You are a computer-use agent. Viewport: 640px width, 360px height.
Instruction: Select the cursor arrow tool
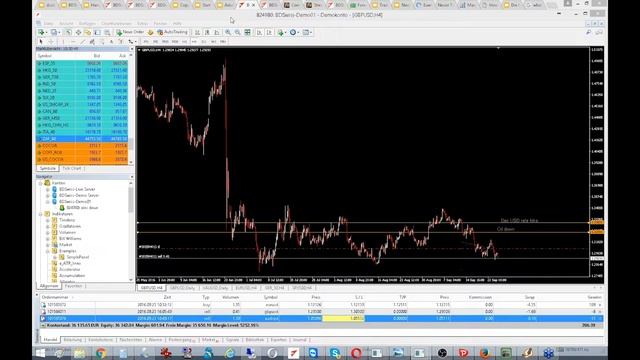click(41, 41)
